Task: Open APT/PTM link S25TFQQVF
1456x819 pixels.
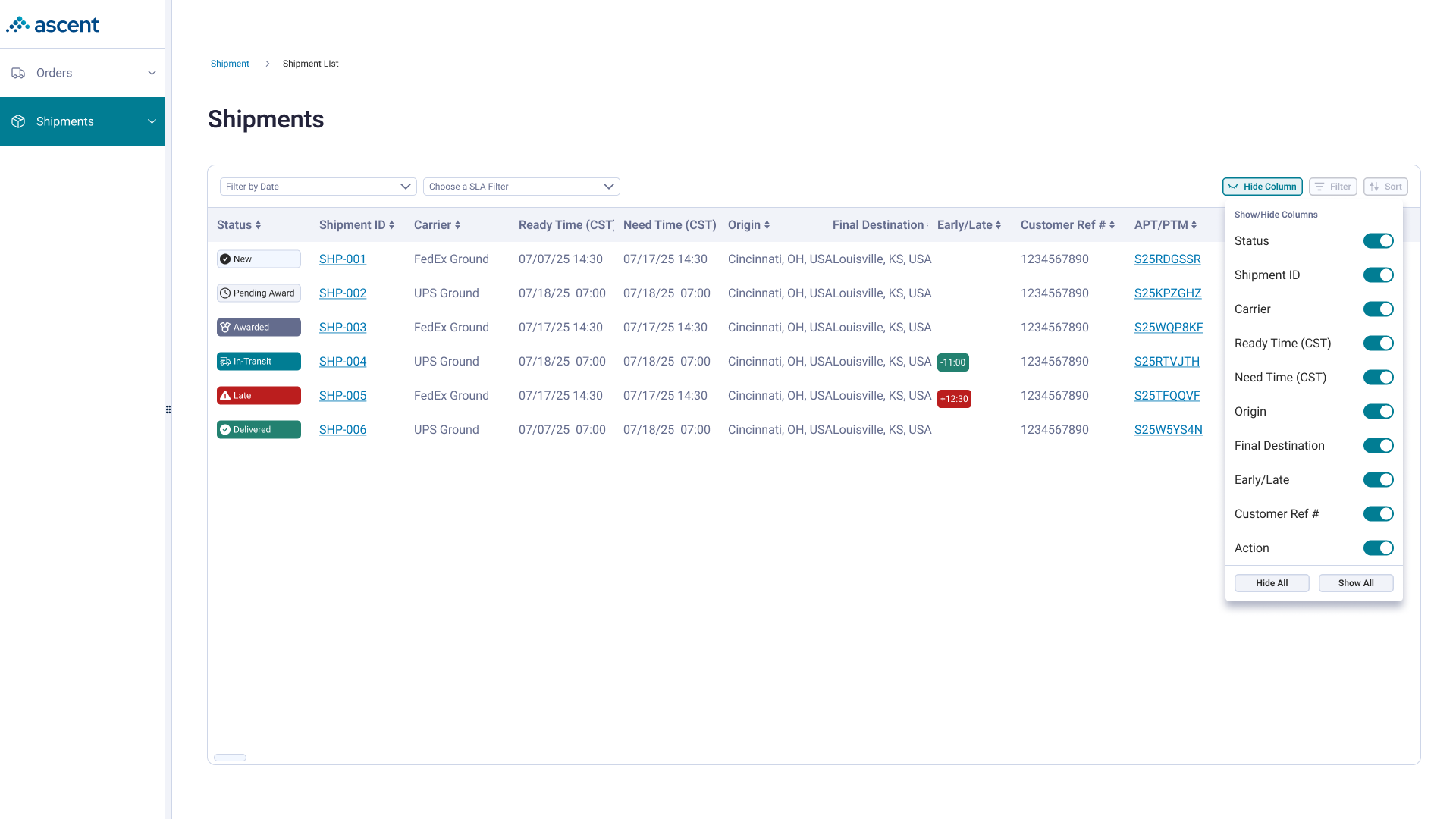Action: (x=1167, y=396)
